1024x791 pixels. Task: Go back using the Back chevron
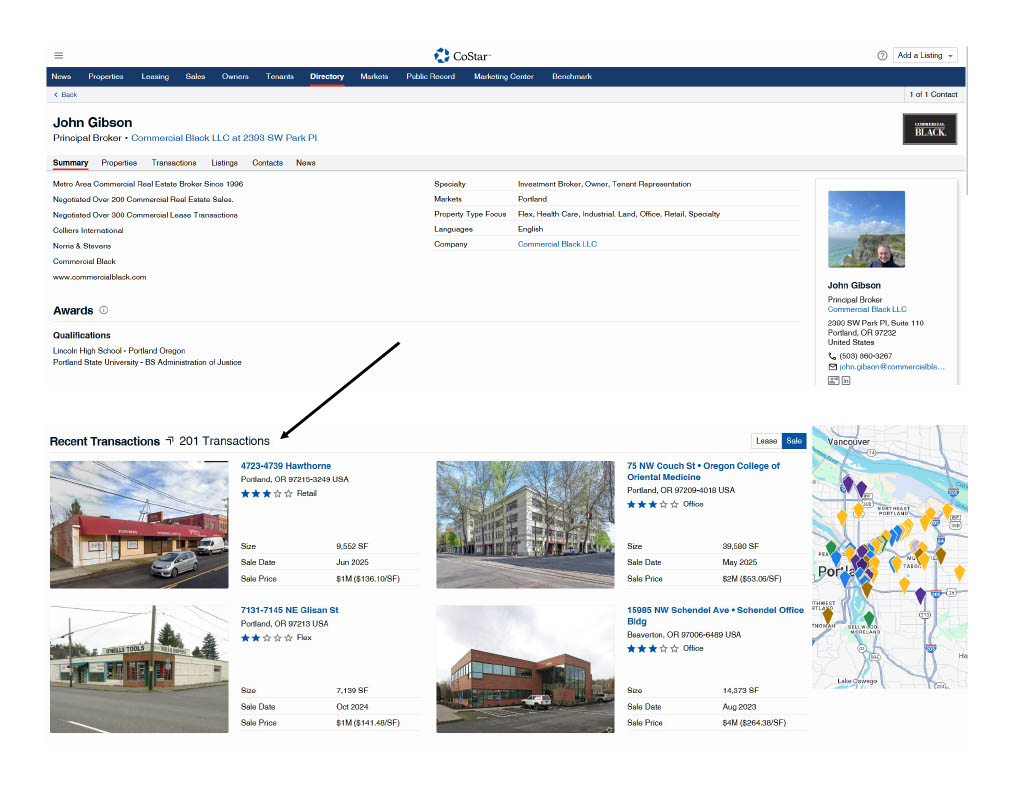(x=64, y=94)
